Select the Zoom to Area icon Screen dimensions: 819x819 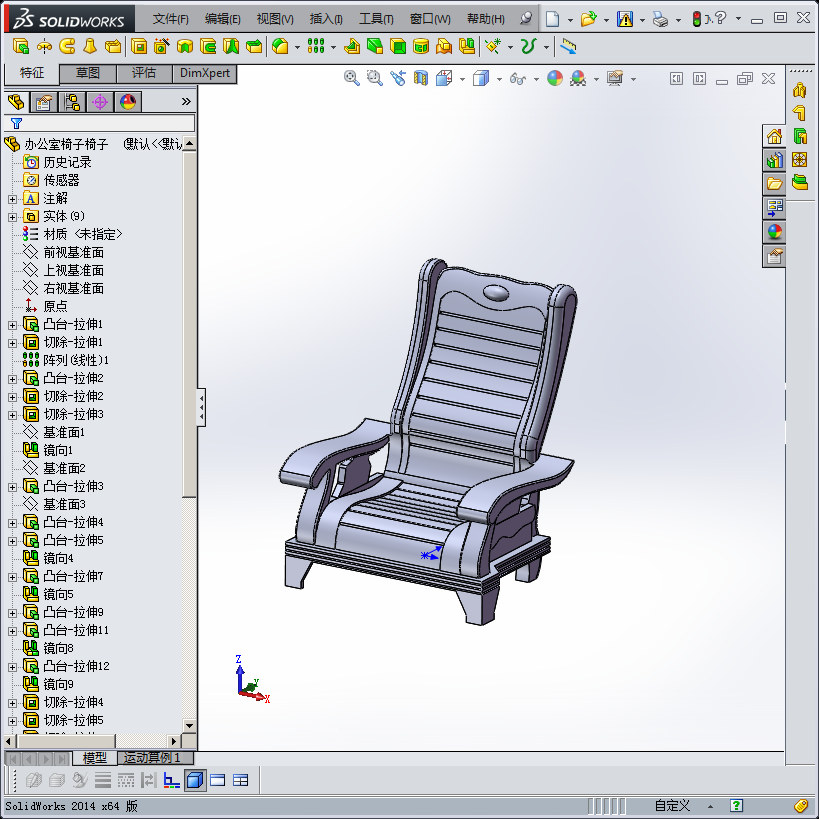coord(375,78)
